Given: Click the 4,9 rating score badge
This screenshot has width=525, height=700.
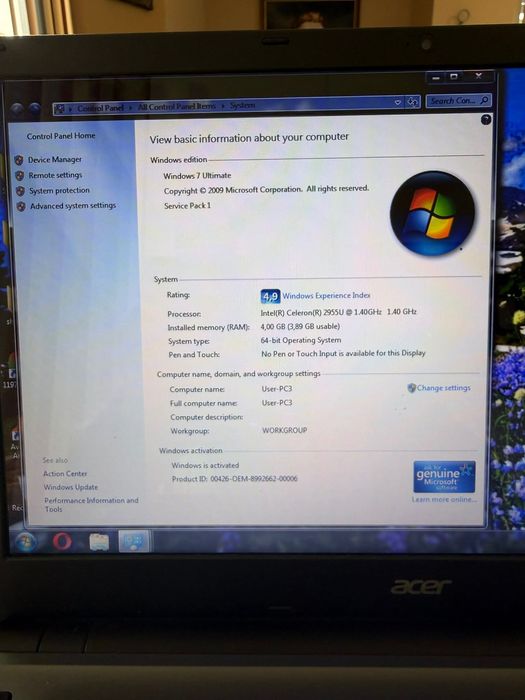Looking at the screenshot, I should click(x=270, y=296).
